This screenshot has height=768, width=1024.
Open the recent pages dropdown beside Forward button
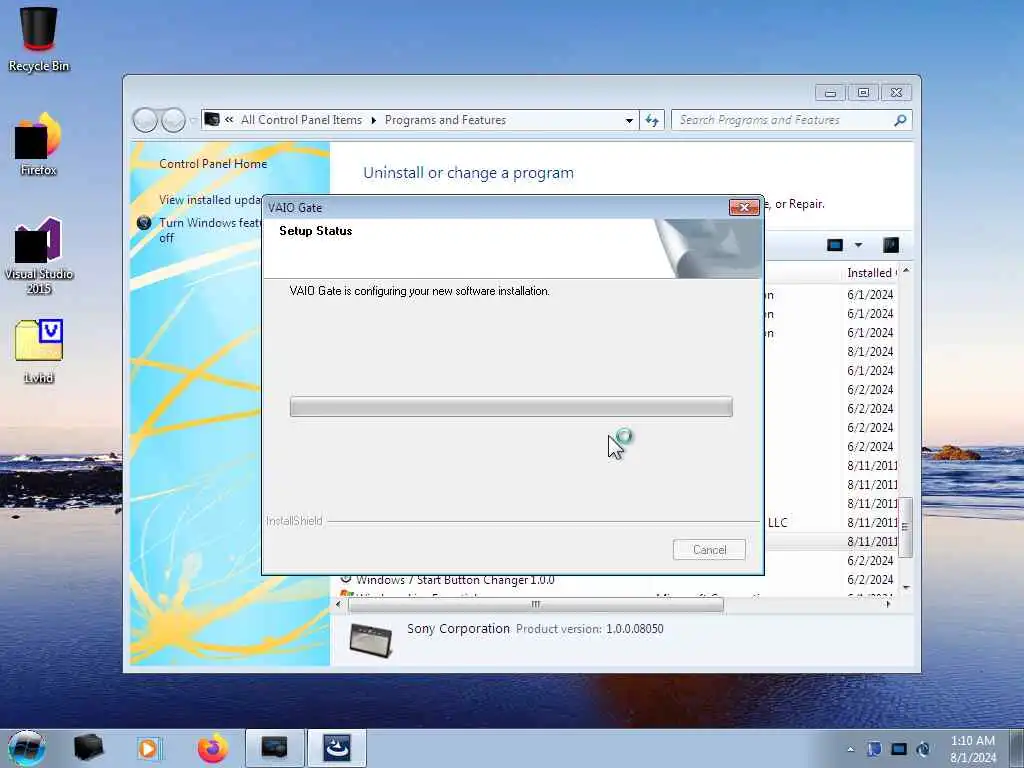(193, 120)
